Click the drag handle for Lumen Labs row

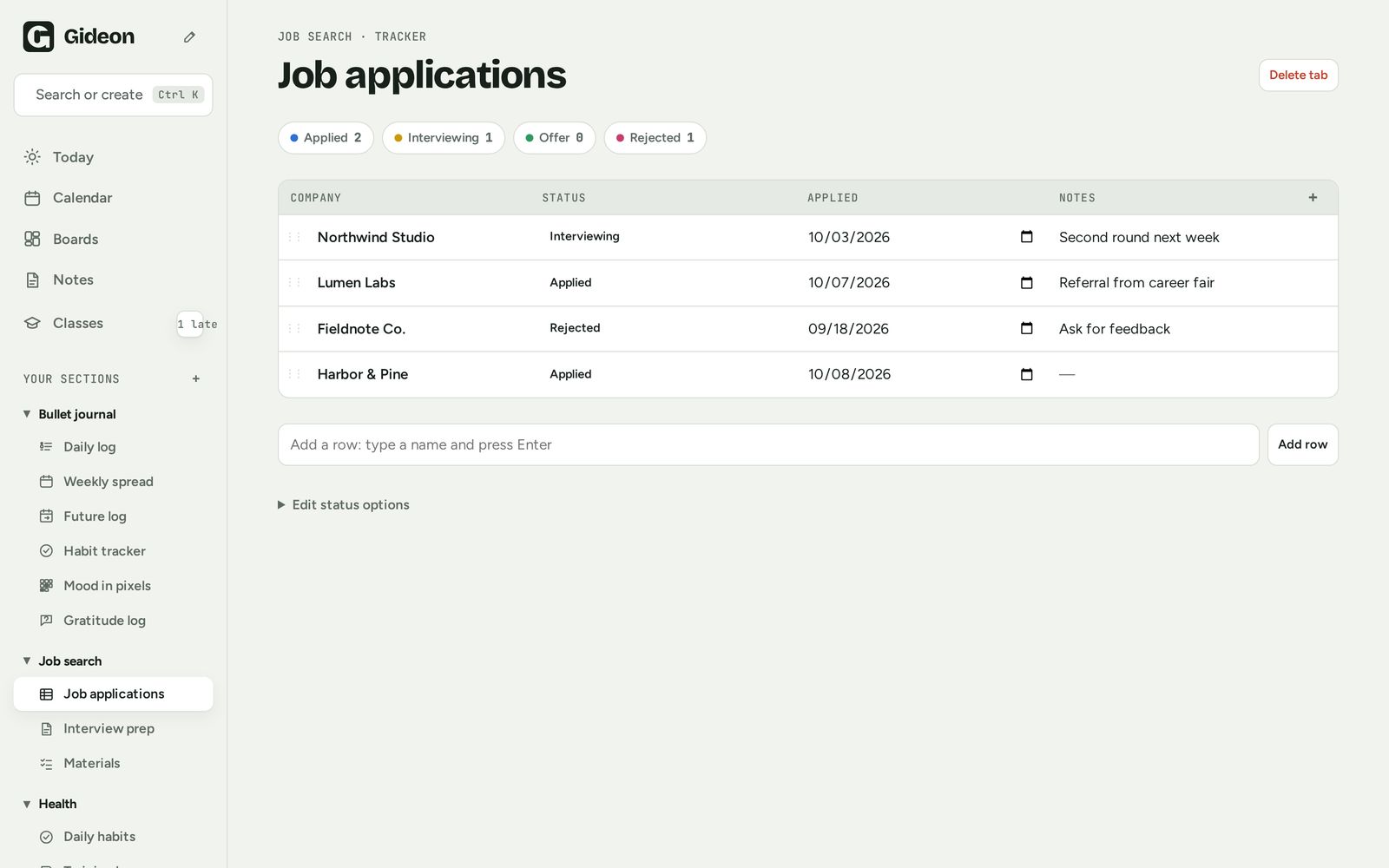point(294,283)
